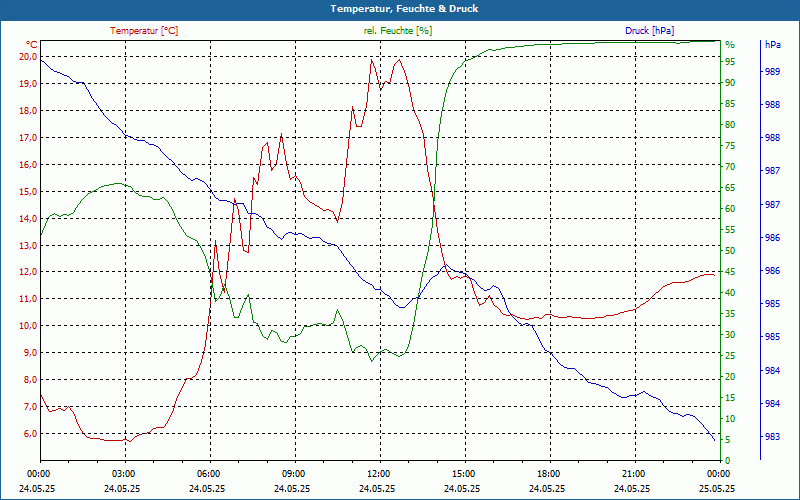Click the 09:00 time axis label
This screenshot has width=800, height=500.
pyautogui.click(x=293, y=474)
